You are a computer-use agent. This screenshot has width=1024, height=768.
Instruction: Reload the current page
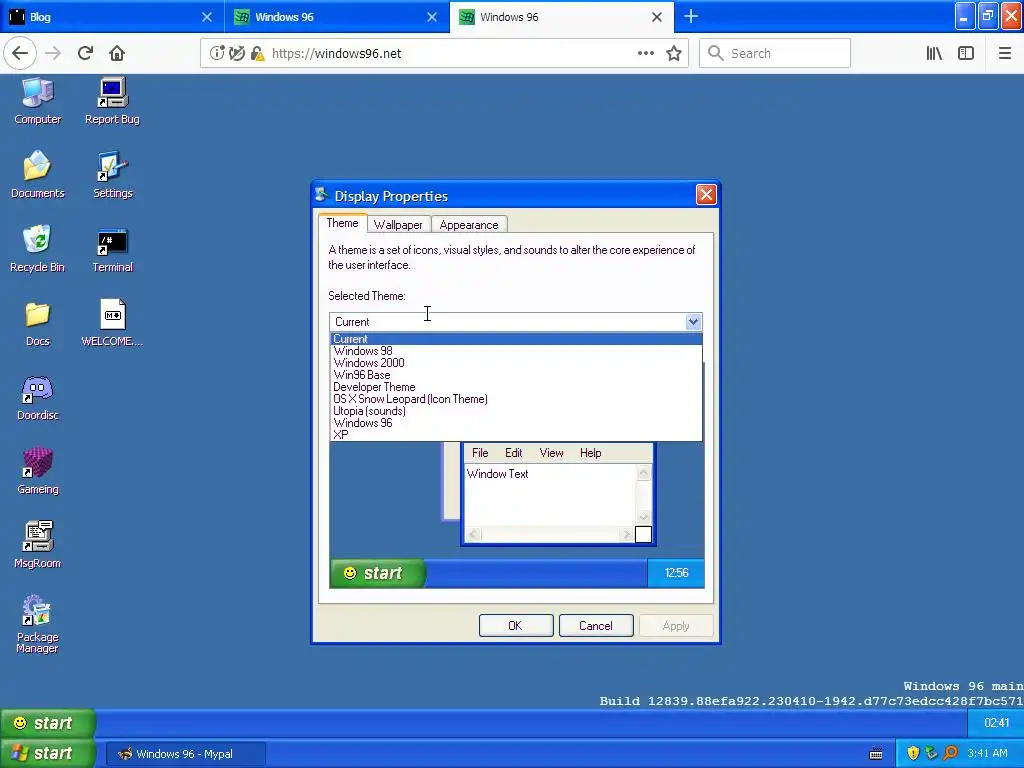[x=86, y=53]
